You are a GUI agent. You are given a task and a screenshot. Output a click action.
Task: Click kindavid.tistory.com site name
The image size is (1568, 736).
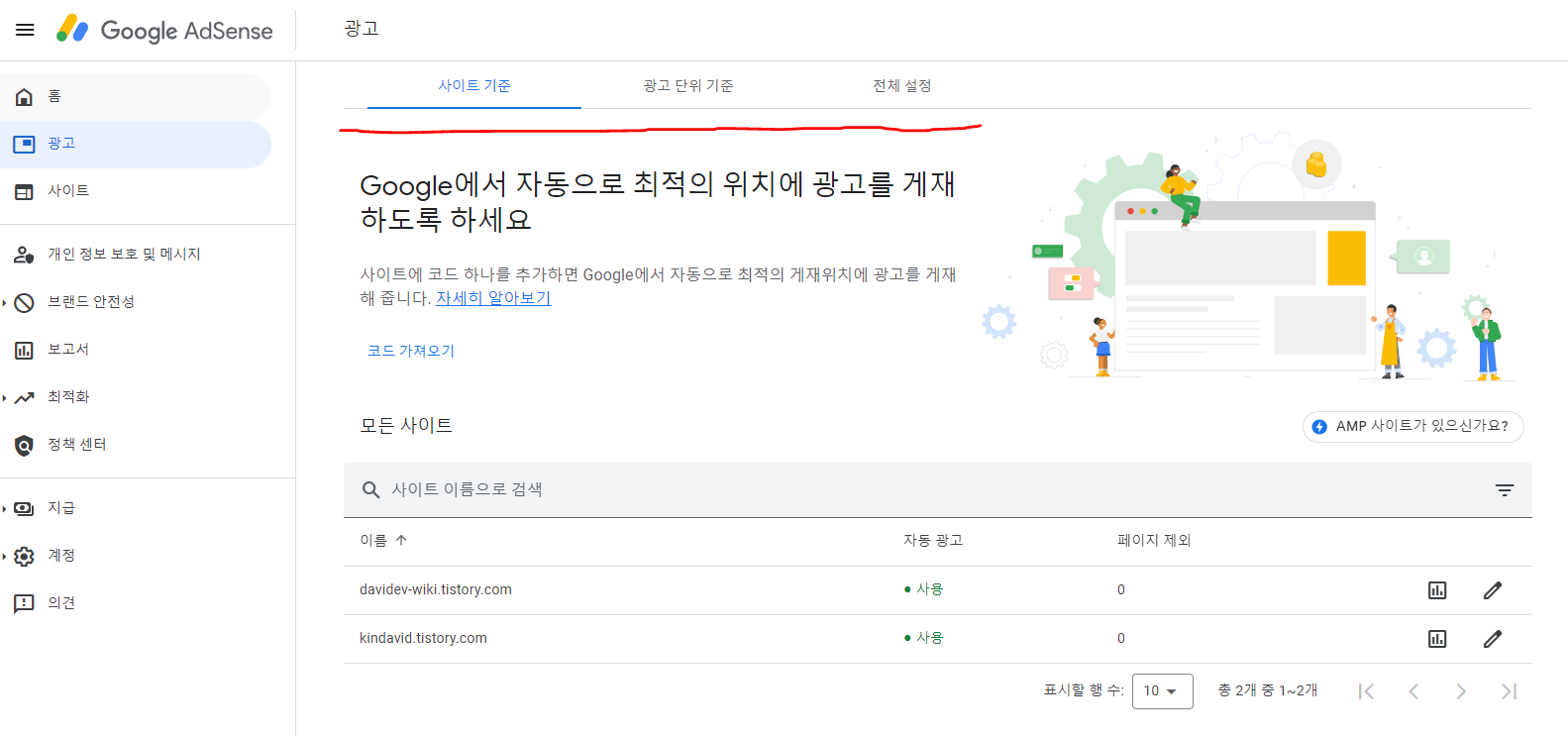[x=423, y=638]
